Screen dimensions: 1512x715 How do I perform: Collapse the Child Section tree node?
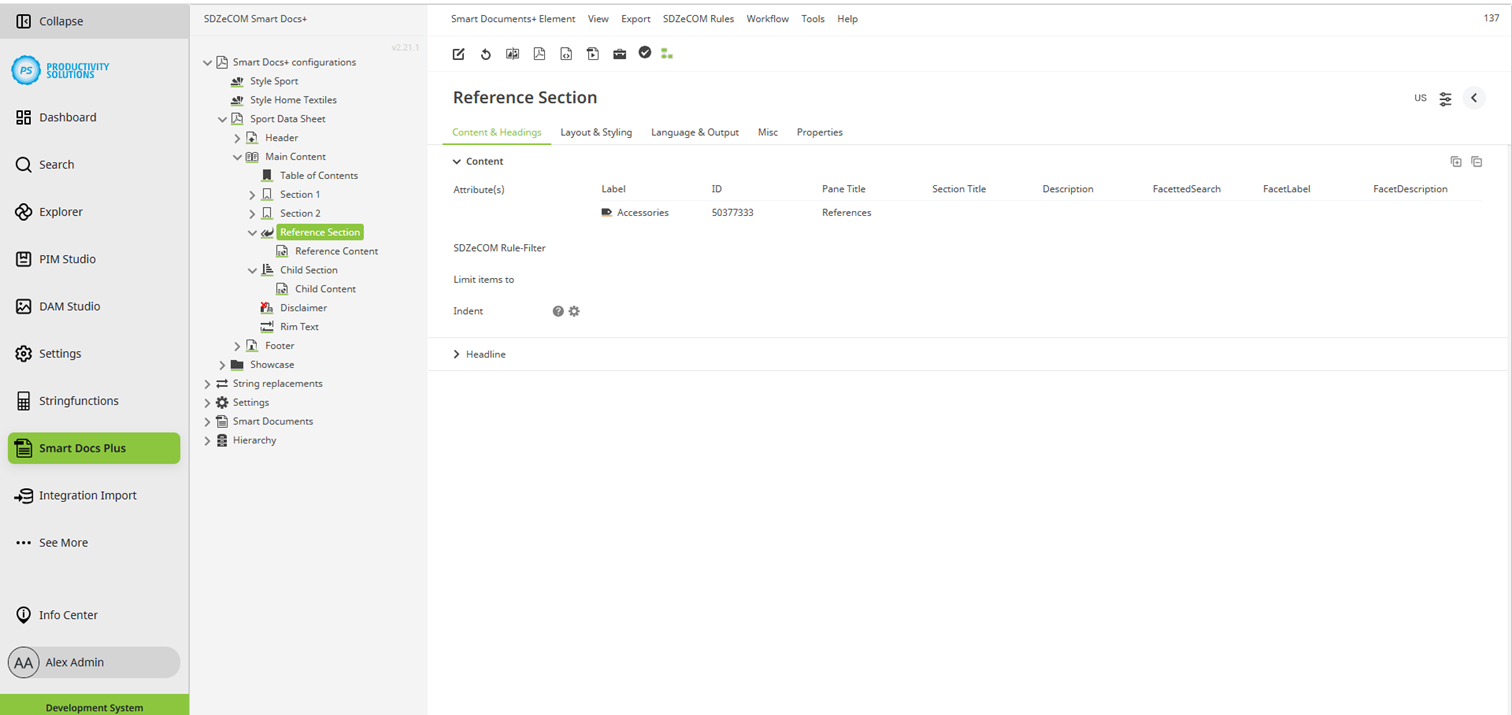tap(252, 270)
